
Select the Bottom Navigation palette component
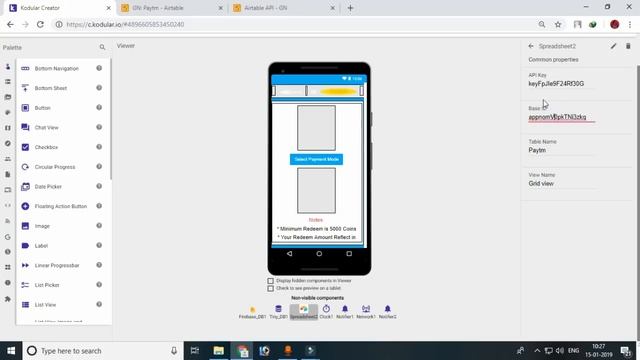[57, 69]
